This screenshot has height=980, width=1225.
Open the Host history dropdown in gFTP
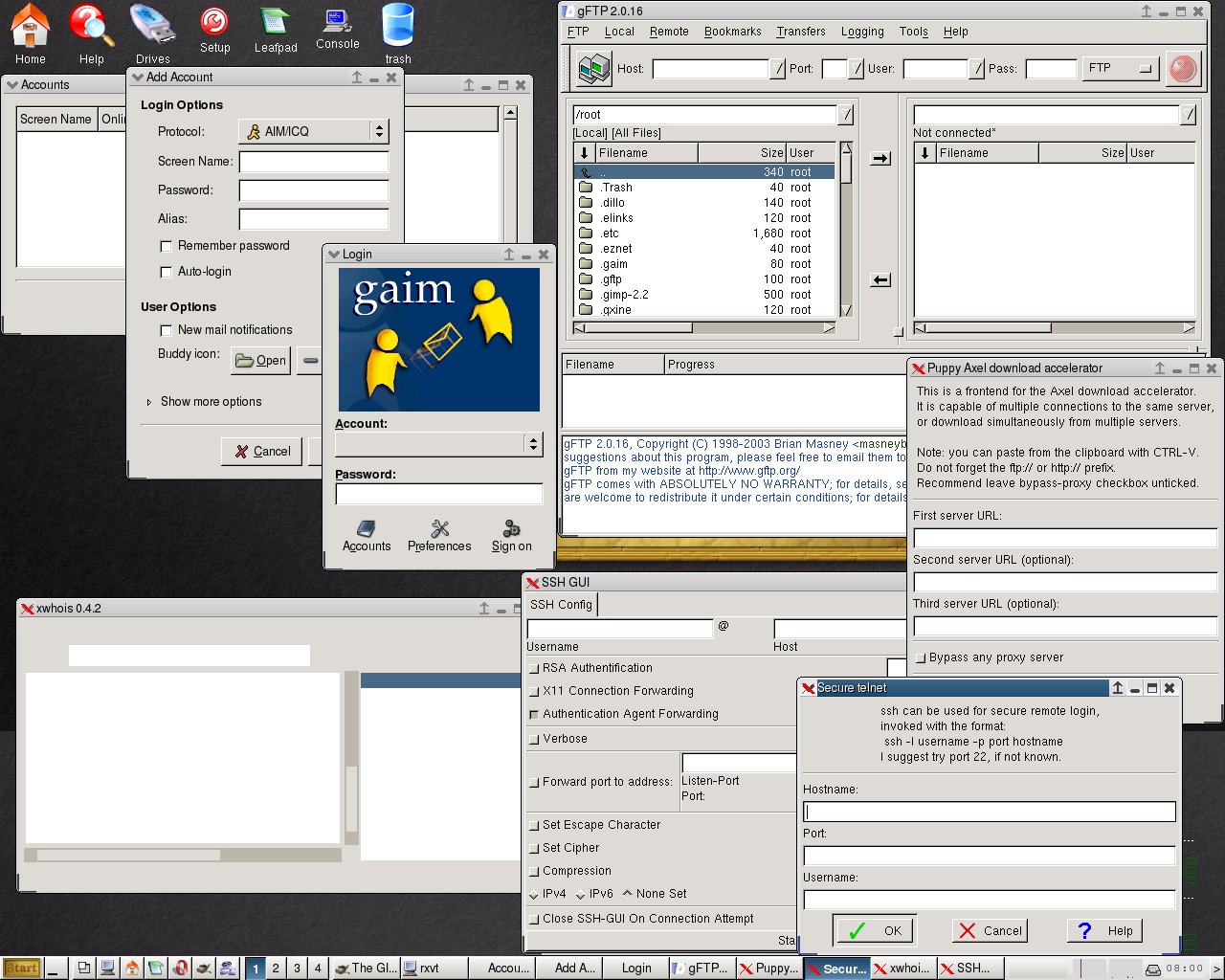[776, 69]
